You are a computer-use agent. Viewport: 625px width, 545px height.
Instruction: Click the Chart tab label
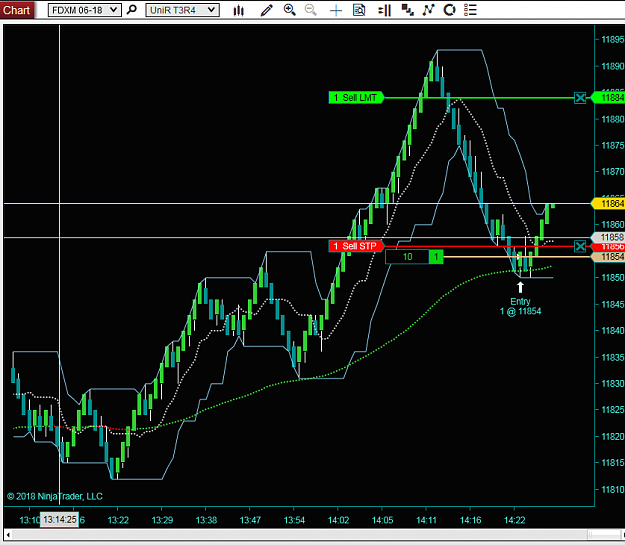pyautogui.click(x=17, y=10)
